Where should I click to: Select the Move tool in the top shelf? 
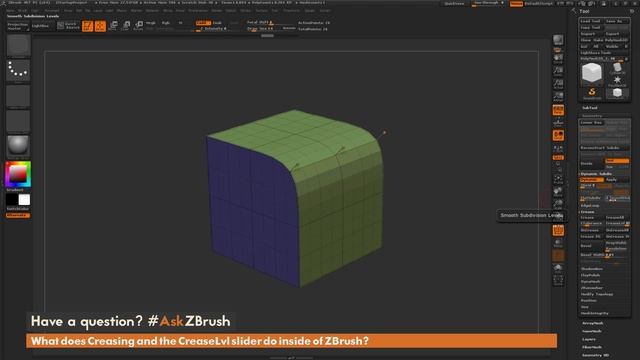tap(113, 26)
